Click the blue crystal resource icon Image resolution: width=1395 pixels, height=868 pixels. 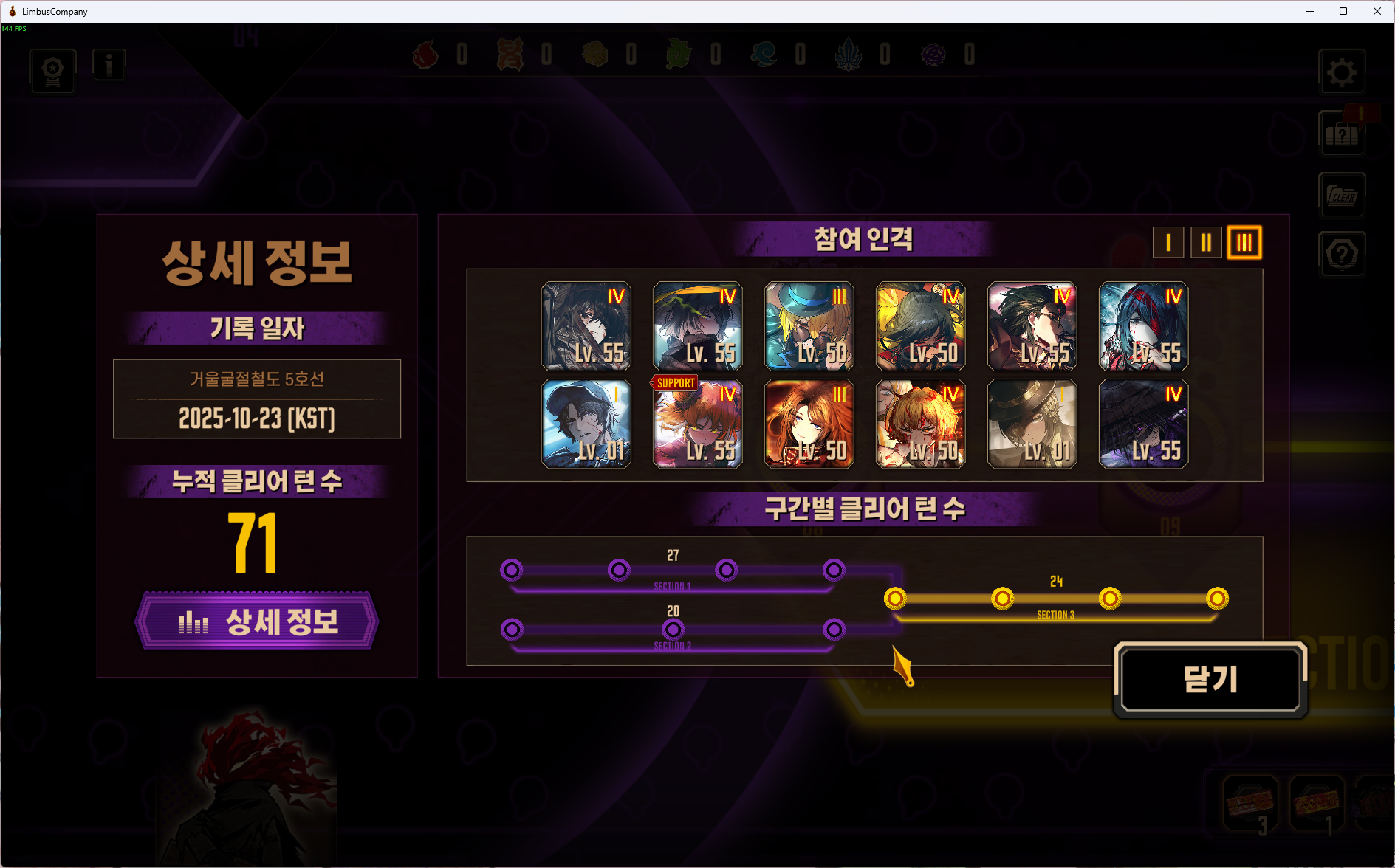point(849,55)
